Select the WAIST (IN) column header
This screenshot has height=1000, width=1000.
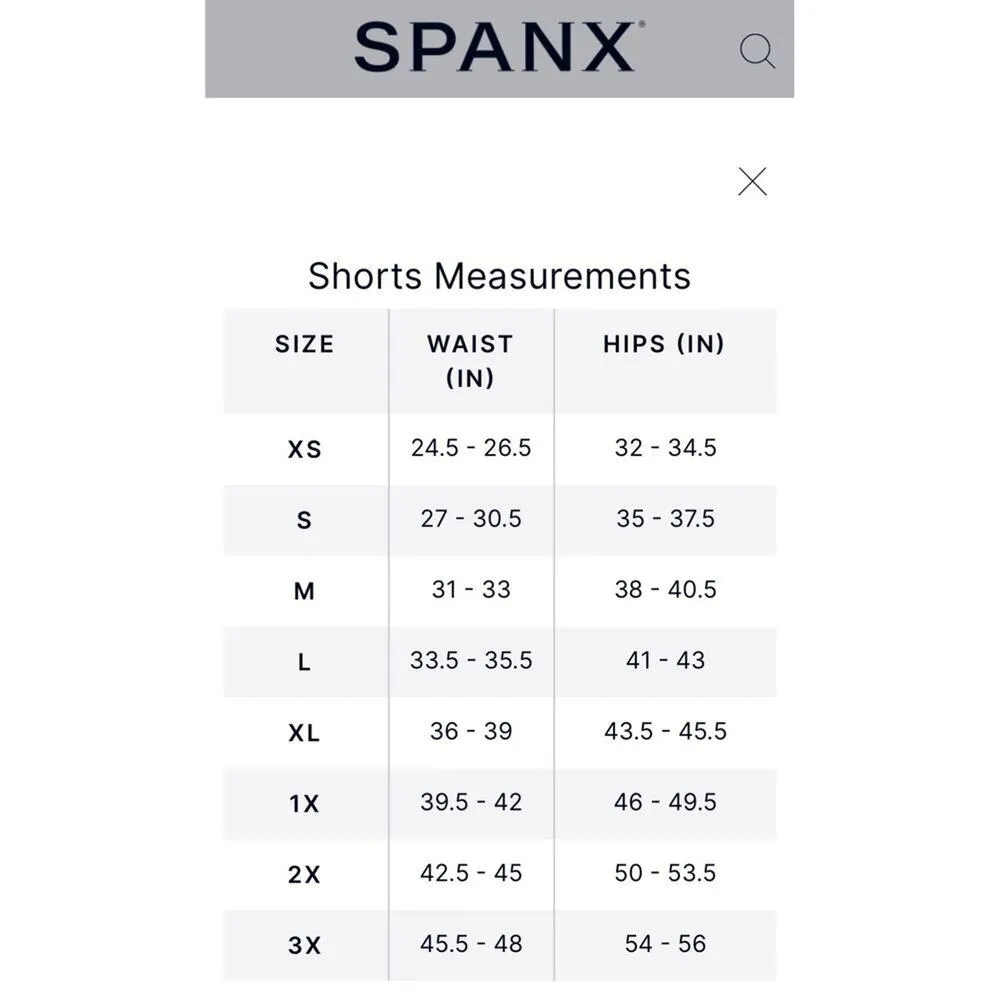470,360
